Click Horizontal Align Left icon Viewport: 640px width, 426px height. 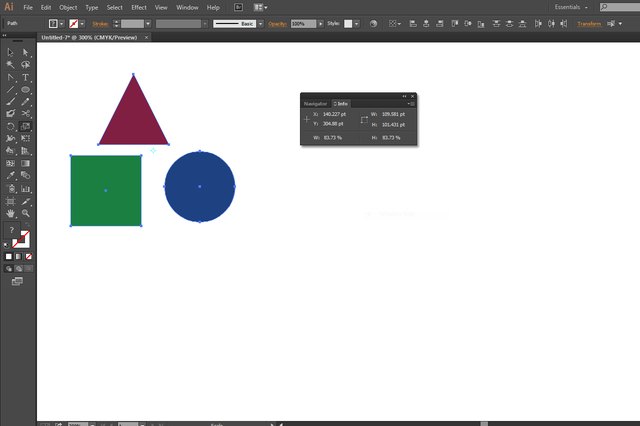point(413,24)
